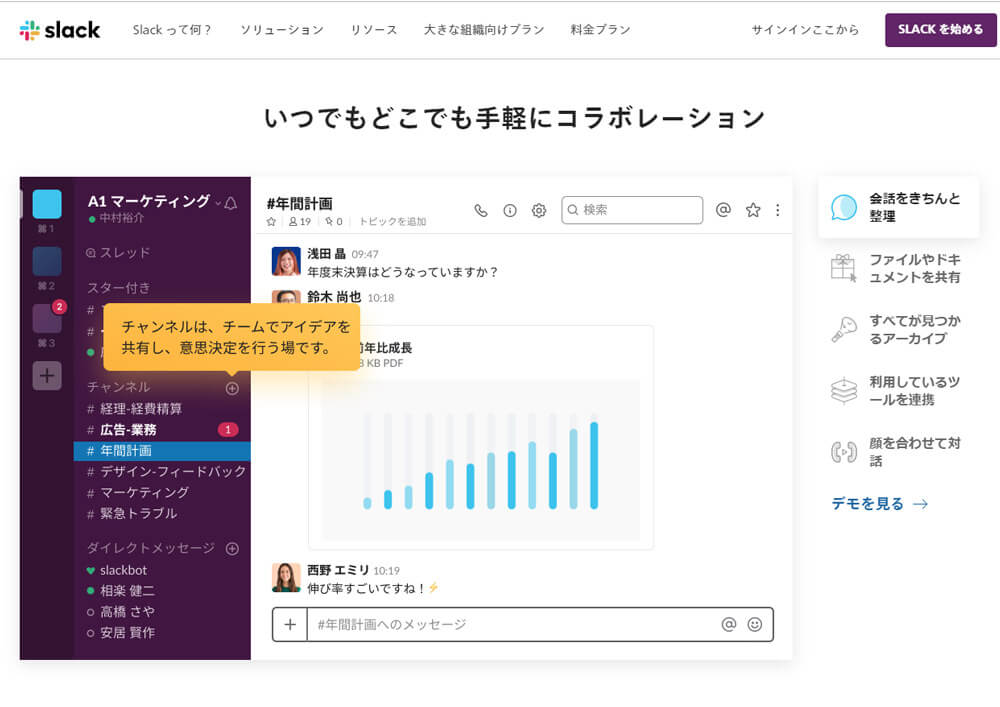Add a channel with the plus beside チャンネル
Image resolution: width=1000 pixels, height=707 pixels.
pyautogui.click(x=232, y=388)
